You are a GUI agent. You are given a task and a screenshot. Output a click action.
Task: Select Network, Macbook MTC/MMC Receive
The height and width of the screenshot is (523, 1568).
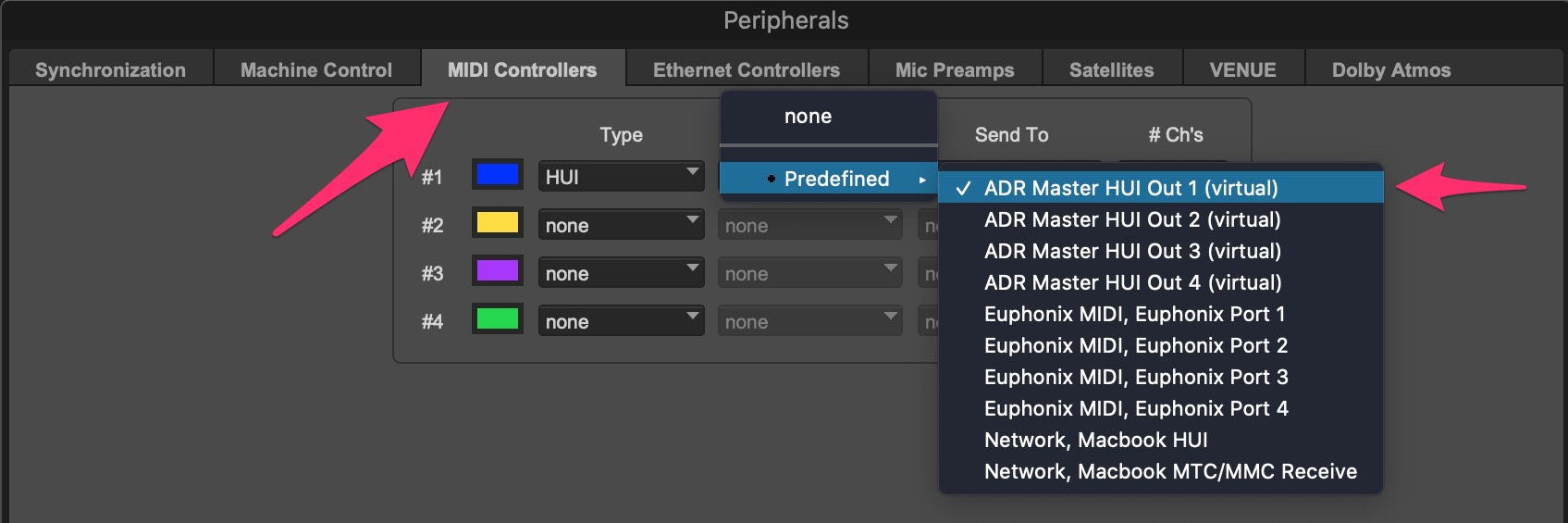[1161, 471]
